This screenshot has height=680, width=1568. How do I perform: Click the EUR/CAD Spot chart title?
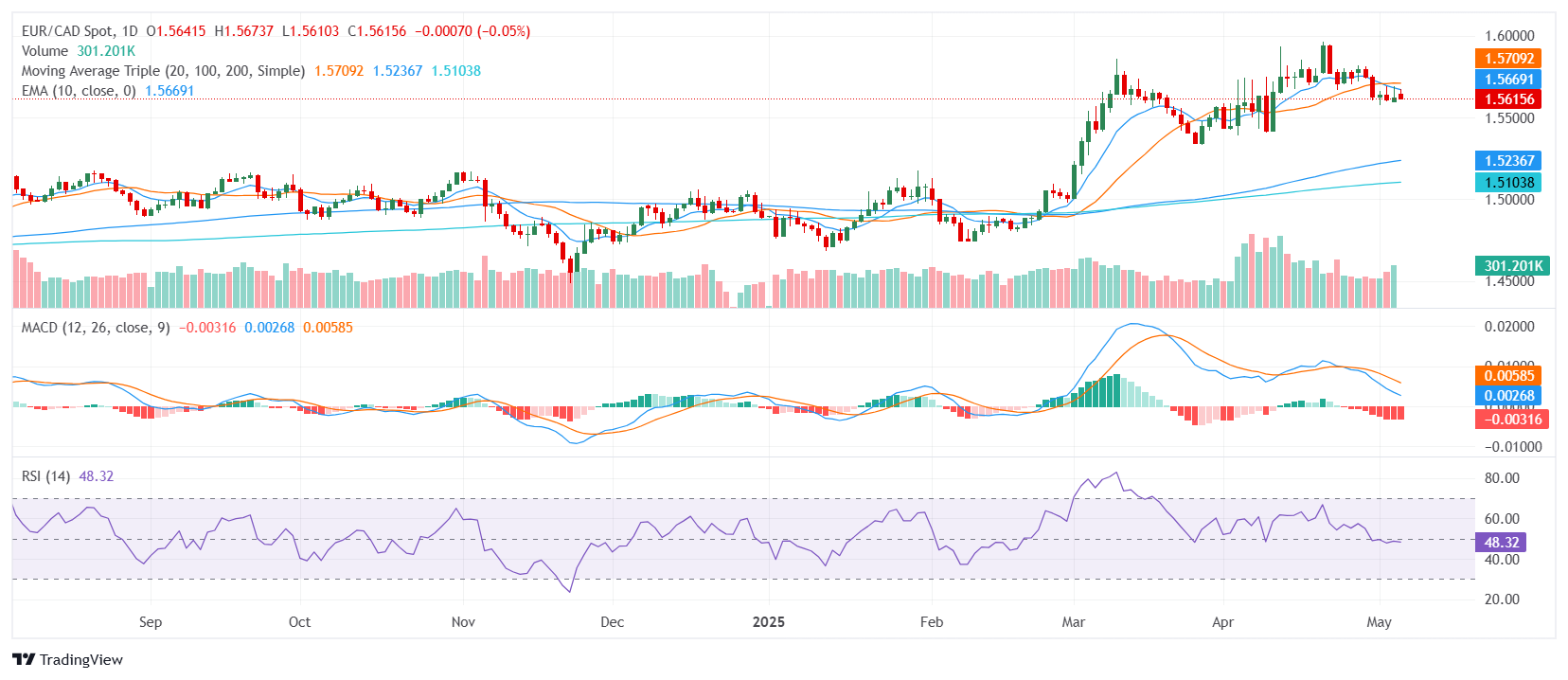(x=80, y=31)
